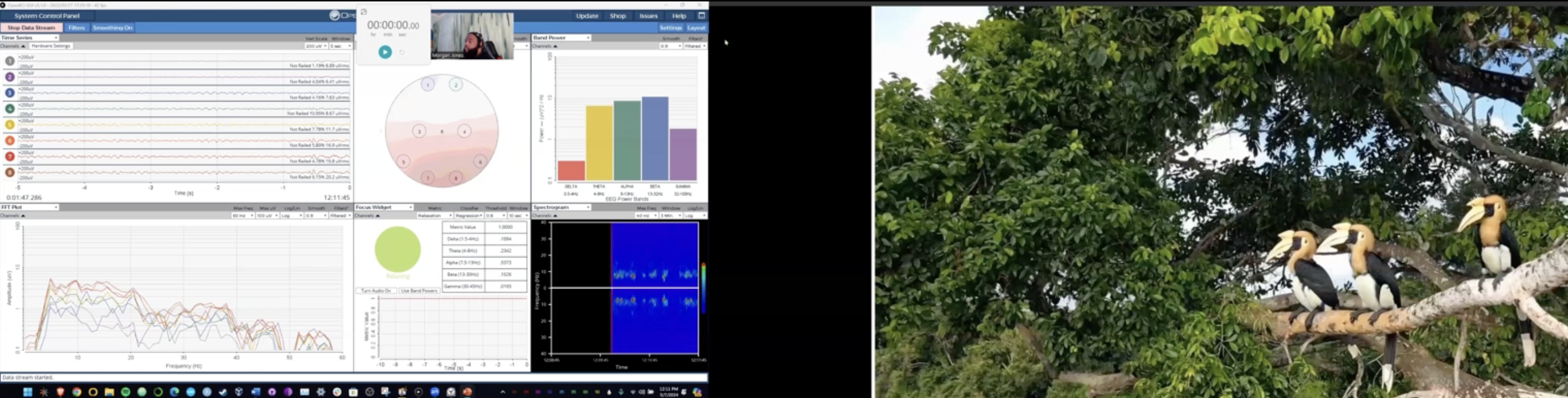Toggle channel 3 in Time Series
1568x398 pixels.
point(10,92)
